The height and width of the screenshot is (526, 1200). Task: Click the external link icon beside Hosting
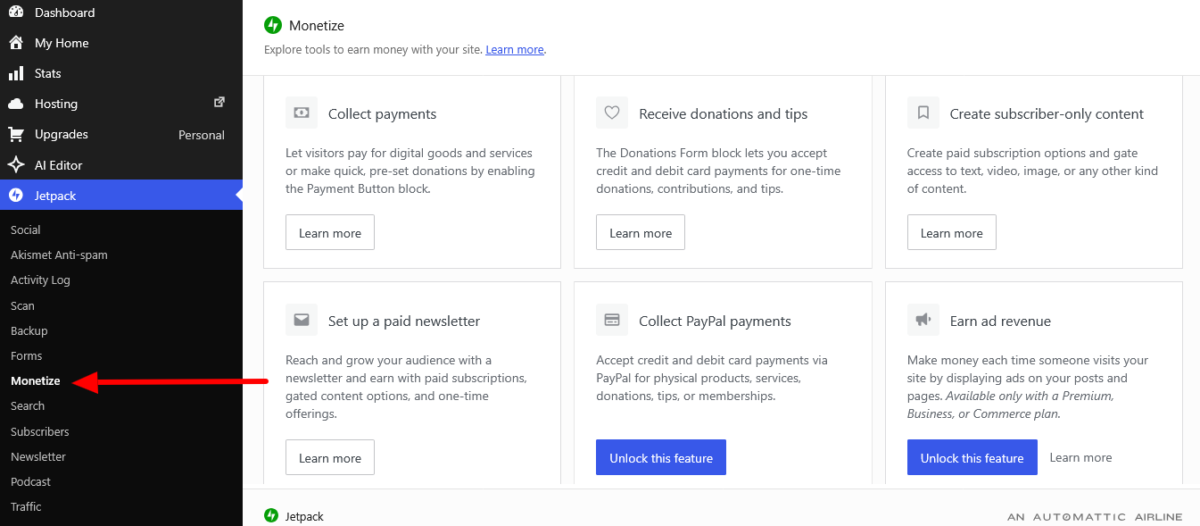220,102
